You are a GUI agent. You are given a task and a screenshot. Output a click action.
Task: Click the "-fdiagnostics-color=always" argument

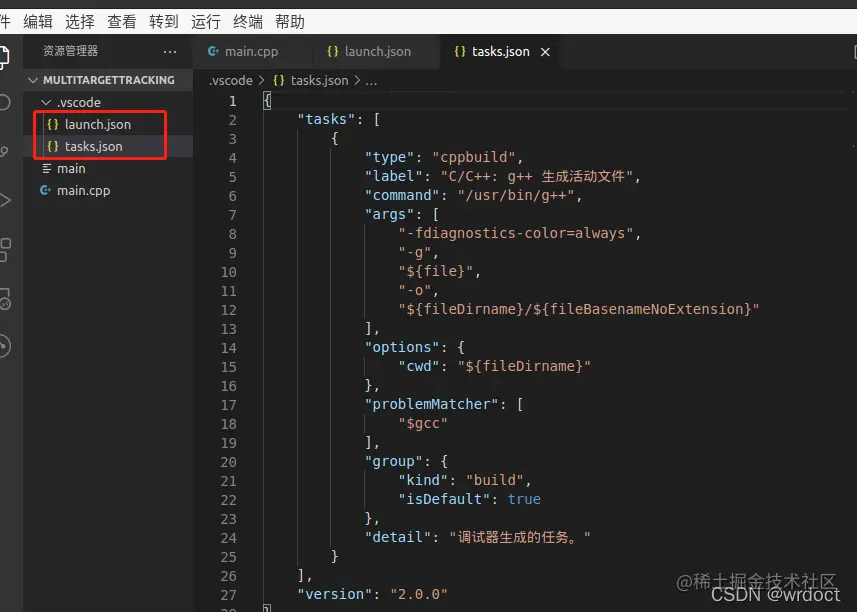click(x=515, y=233)
